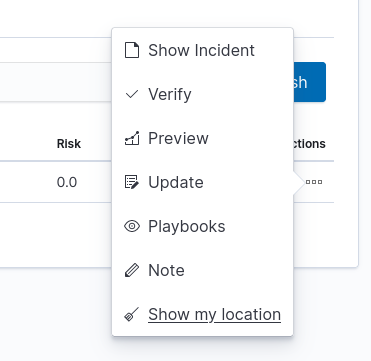Click the pencil icon beside Note
This screenshot has width=371, height=361.
click(x=132, y=270)
